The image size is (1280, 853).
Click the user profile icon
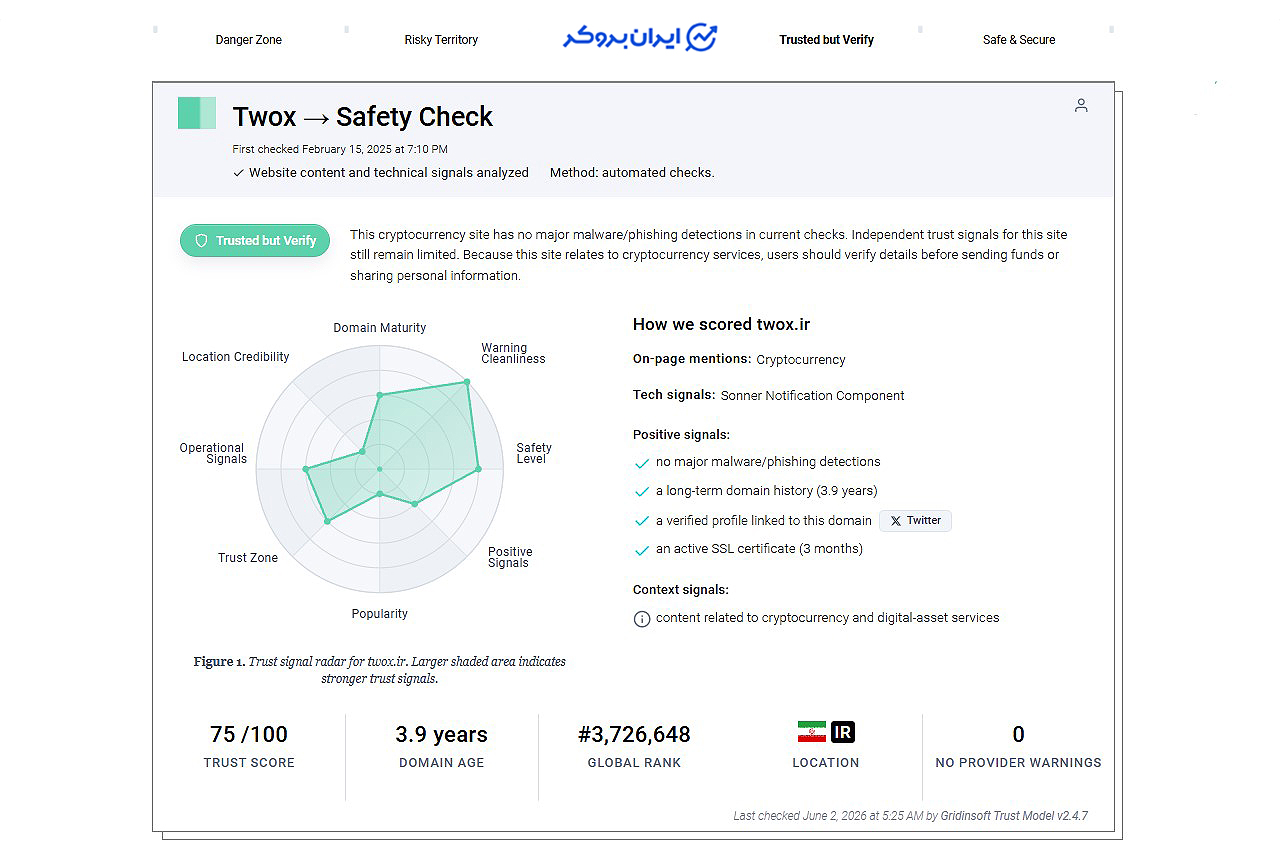1081,105
